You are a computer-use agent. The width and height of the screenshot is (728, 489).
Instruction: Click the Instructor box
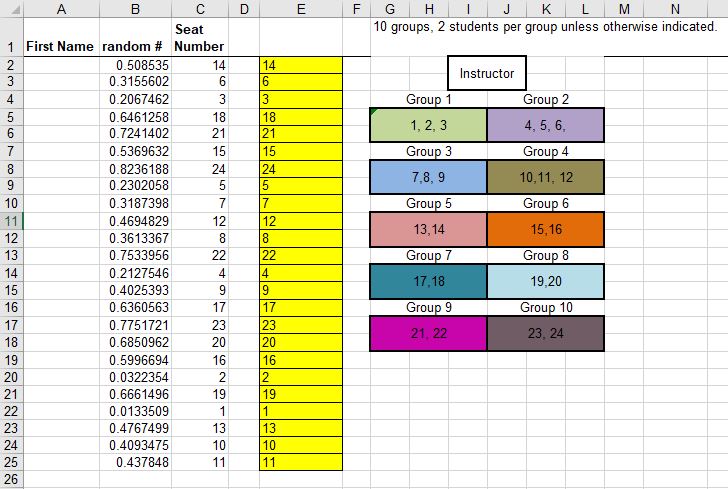click(x=487, y=73)
